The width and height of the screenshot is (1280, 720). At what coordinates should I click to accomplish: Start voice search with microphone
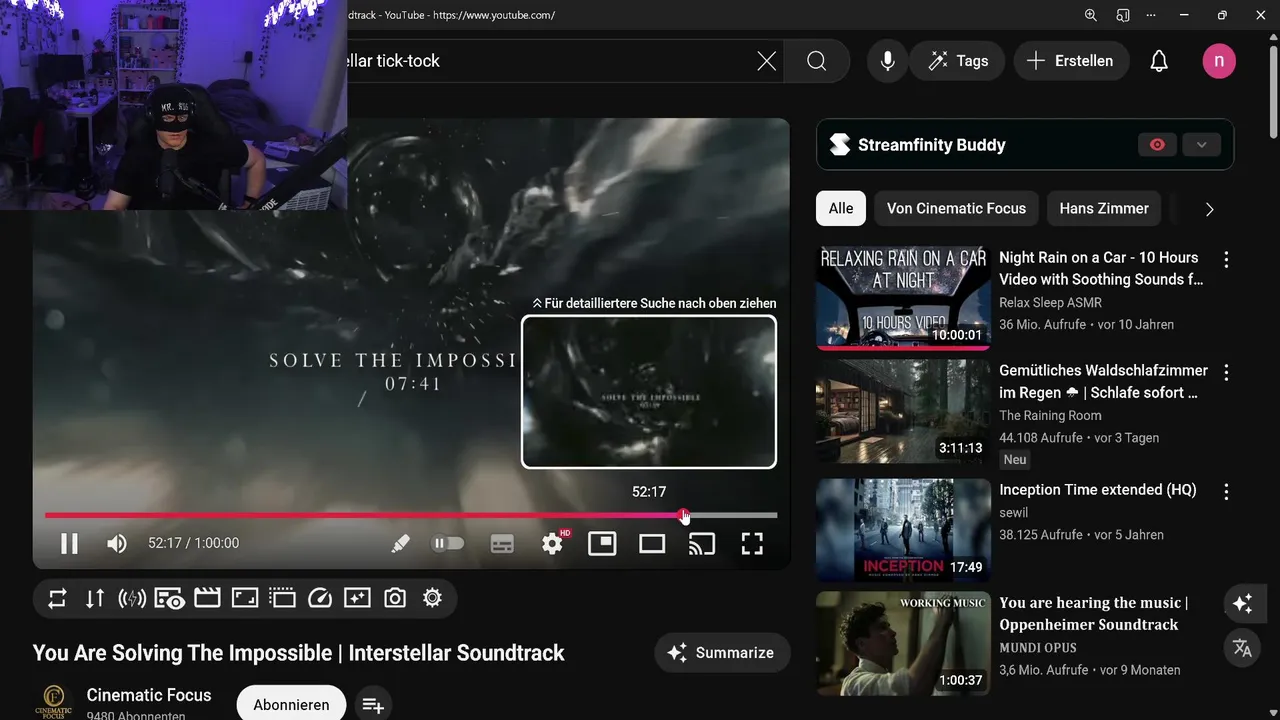[887, 61]
